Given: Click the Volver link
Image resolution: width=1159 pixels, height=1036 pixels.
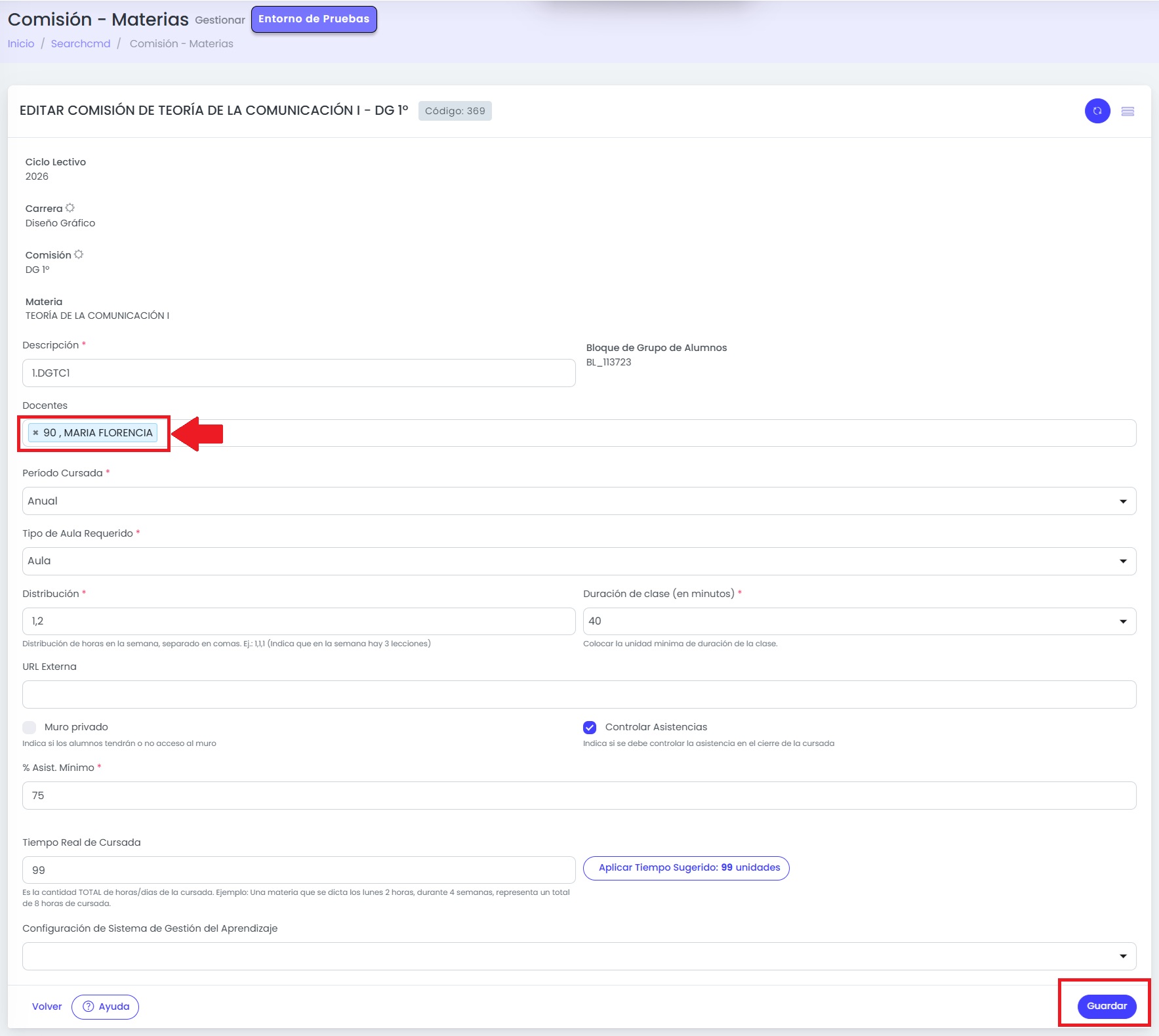Looking at the screenshot, I should click(x=47, y=1006).
